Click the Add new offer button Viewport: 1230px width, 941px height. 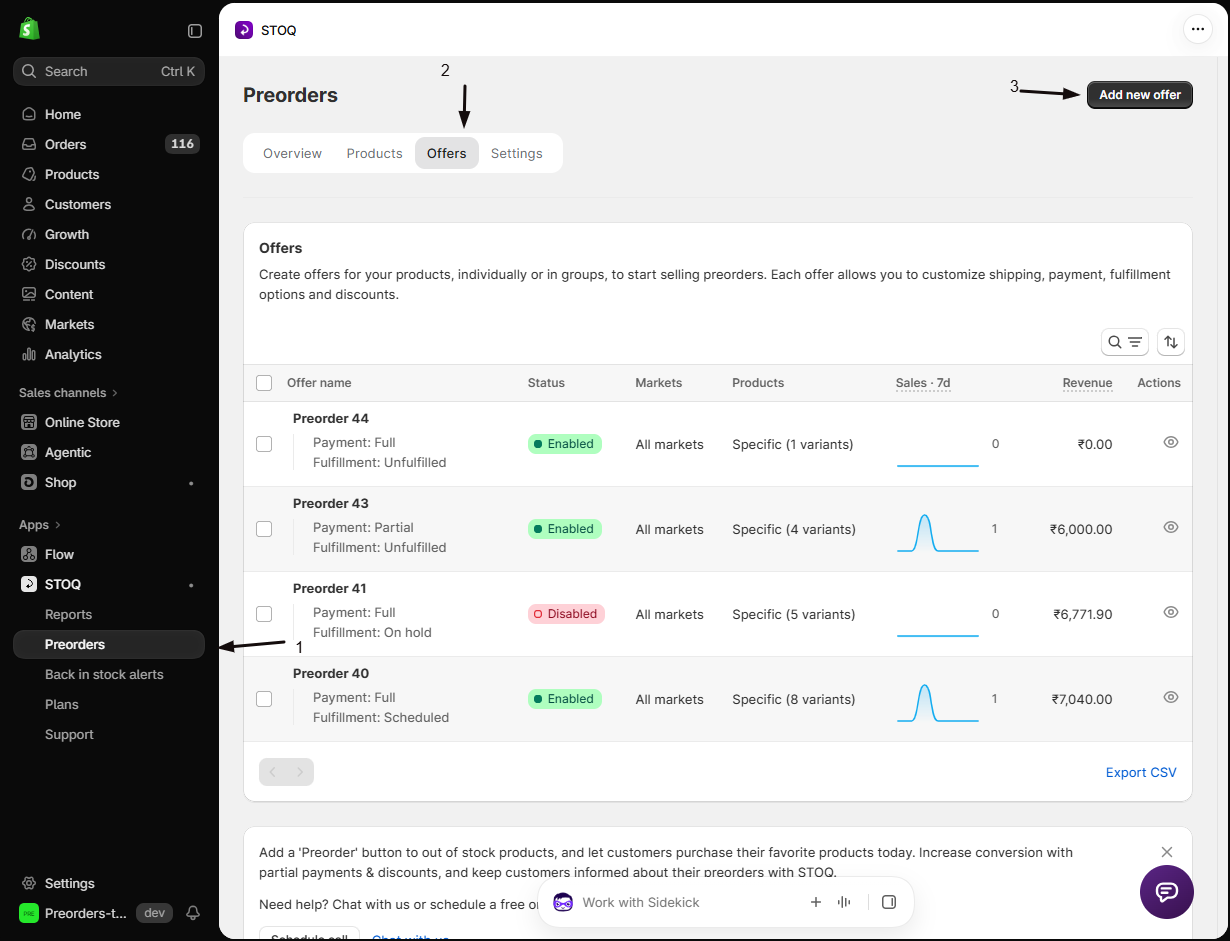tap(1140, 95)
